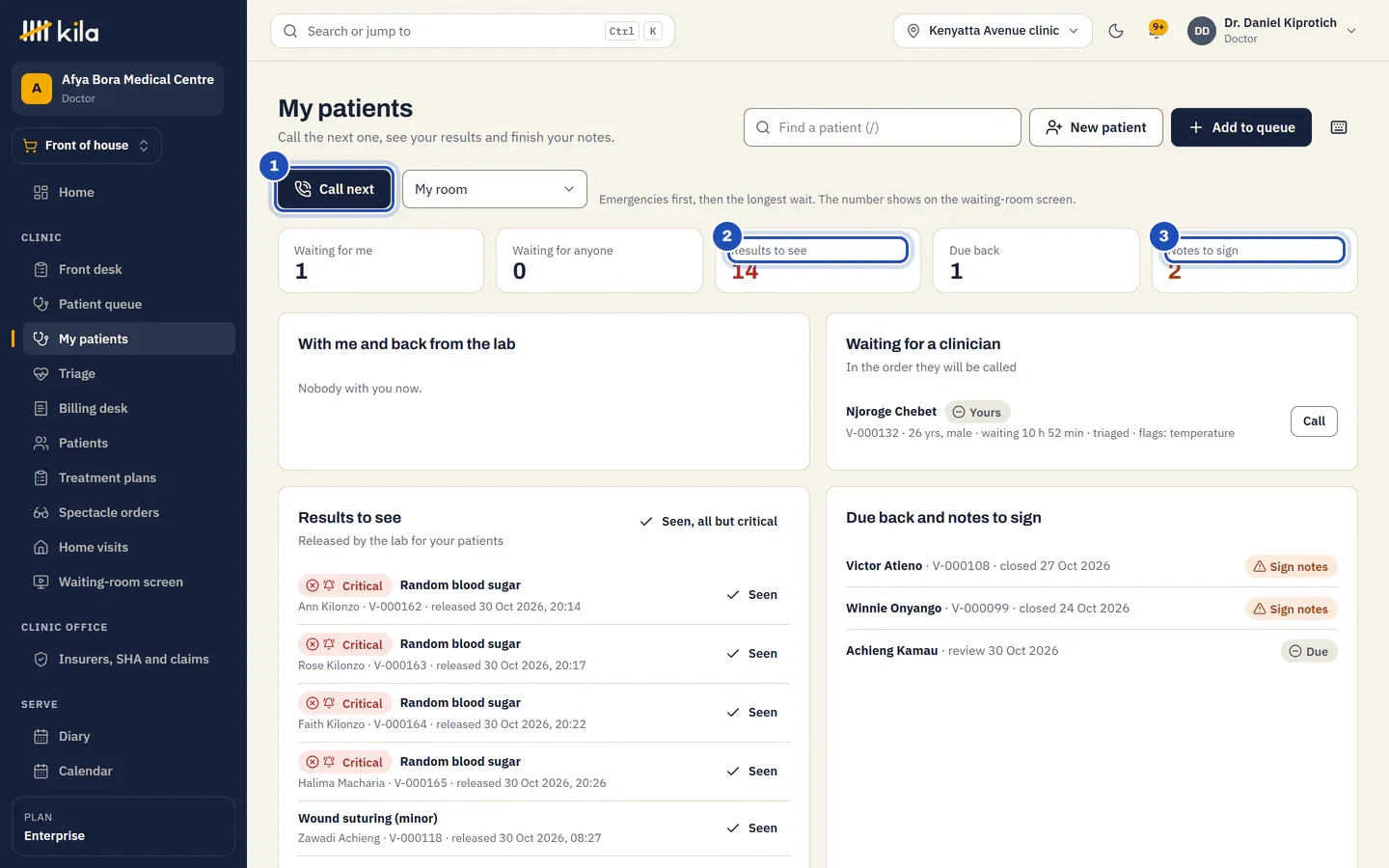Open the Waiting for me card
The width and height of the screenshot is (1389, 868).
point(381,260)
